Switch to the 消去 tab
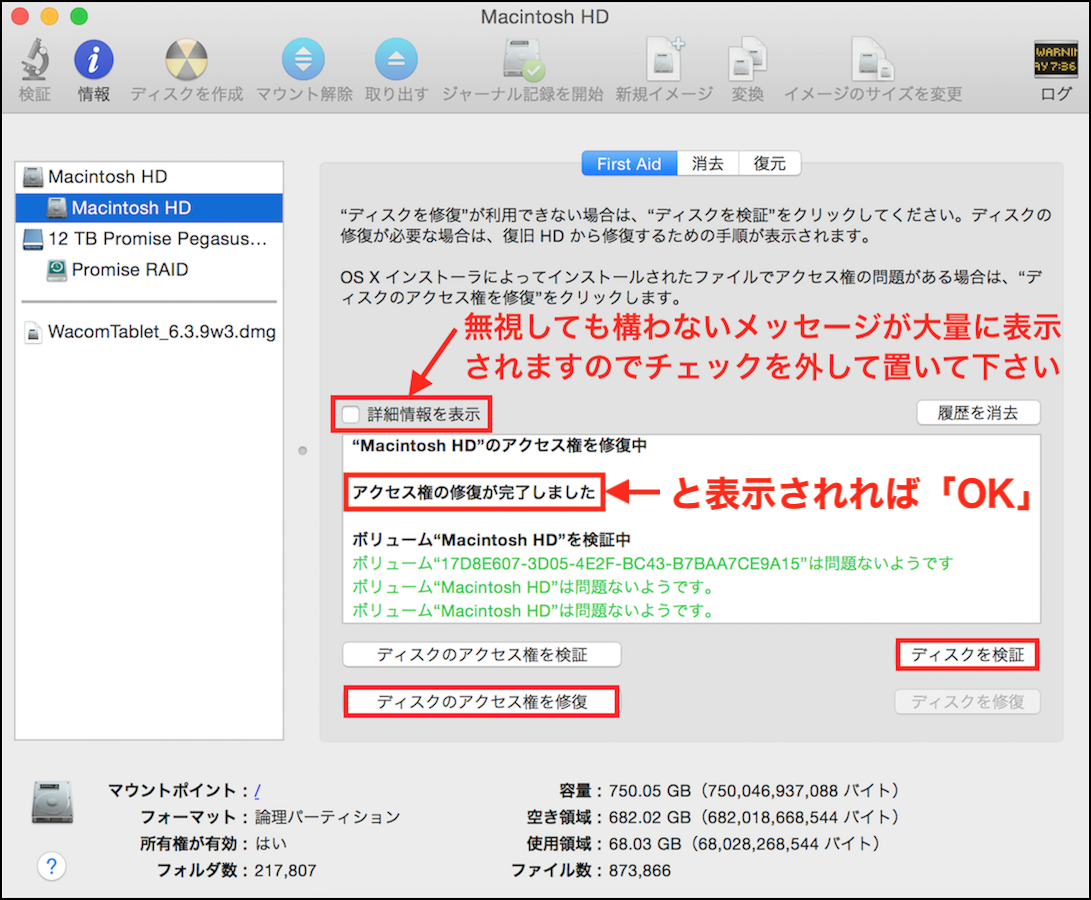Screen dimensions: 1091x900 pyautogui.click(x=708, y=164)
